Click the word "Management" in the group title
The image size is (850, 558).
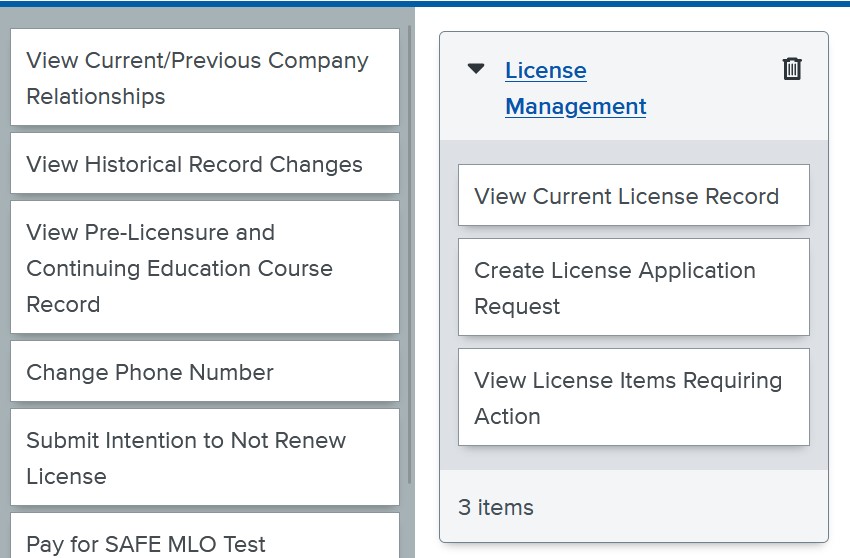pos(576,106)
